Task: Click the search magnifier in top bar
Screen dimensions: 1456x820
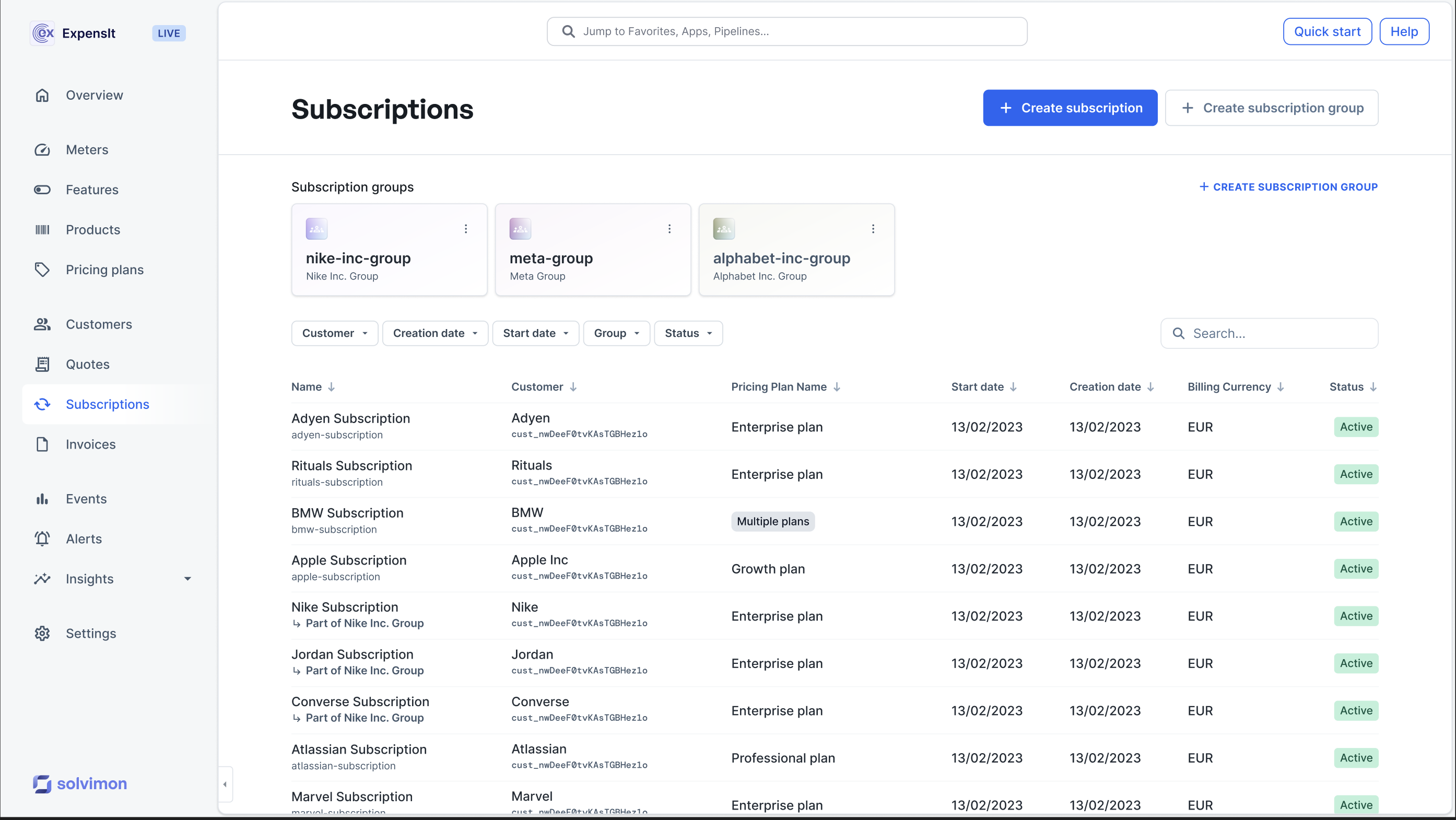Action: [x=568, y=31]
